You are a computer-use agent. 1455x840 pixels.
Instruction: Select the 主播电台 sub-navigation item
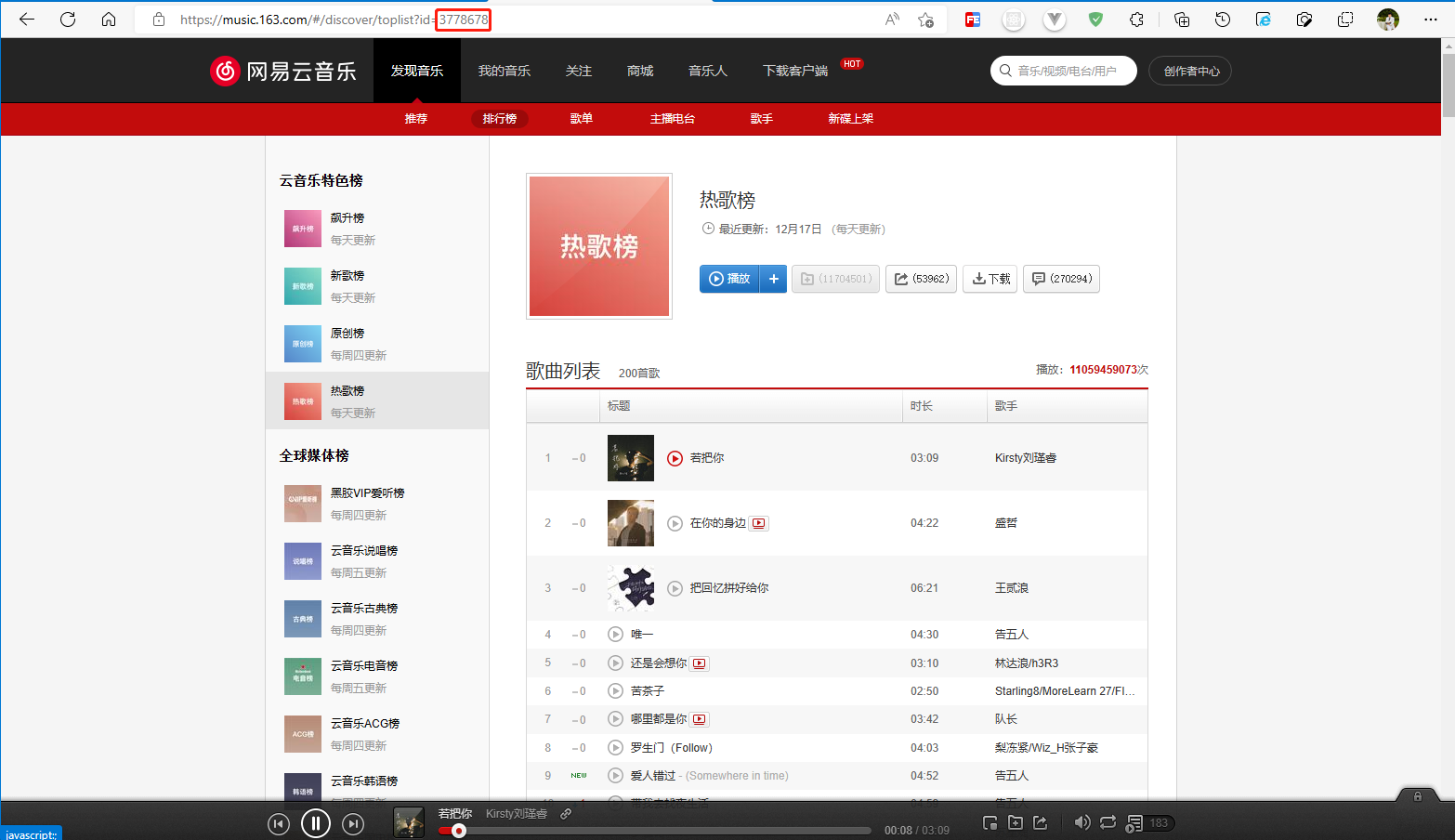click(x=673, y=119)
